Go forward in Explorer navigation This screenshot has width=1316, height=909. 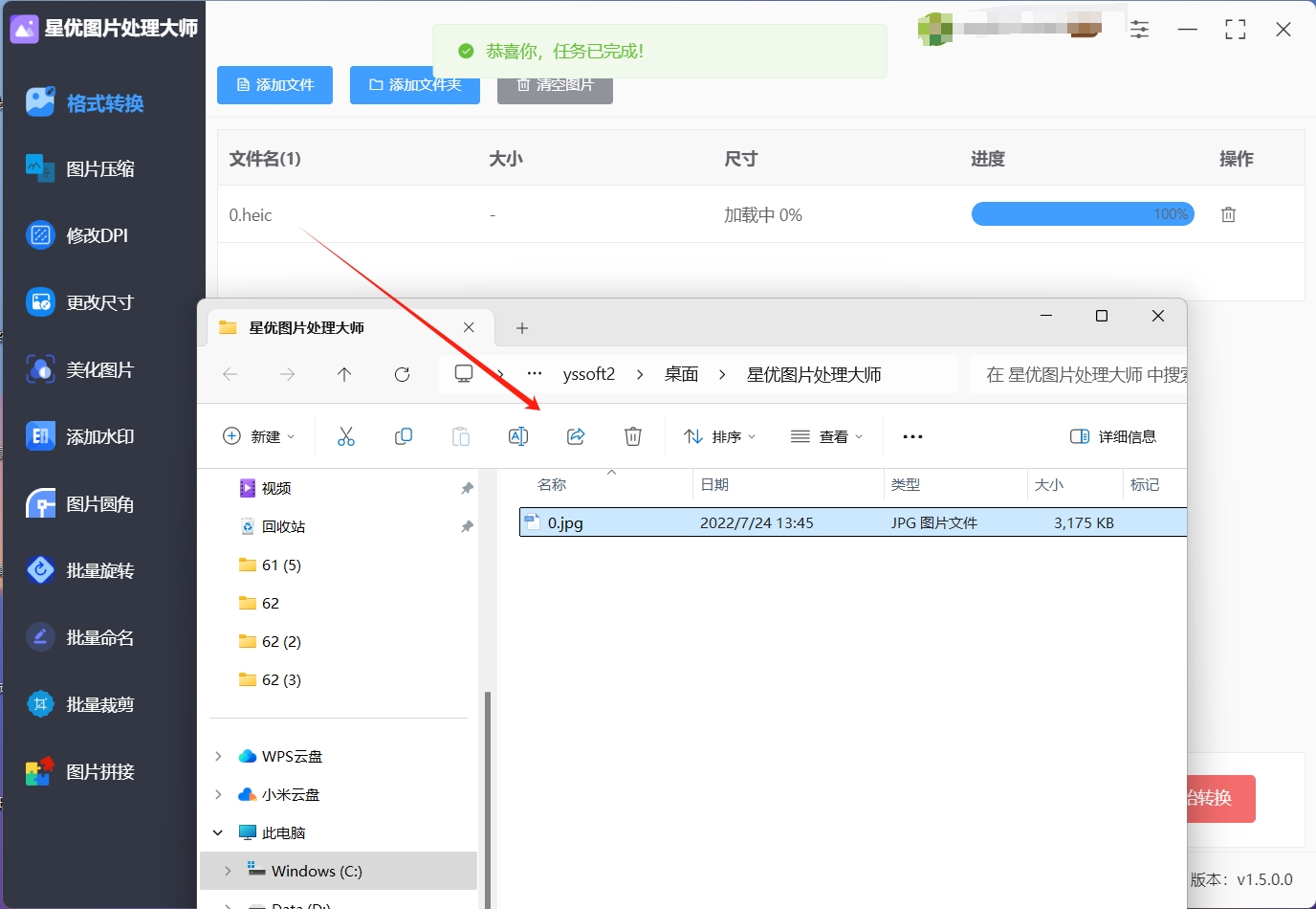(x=287, y=374)
